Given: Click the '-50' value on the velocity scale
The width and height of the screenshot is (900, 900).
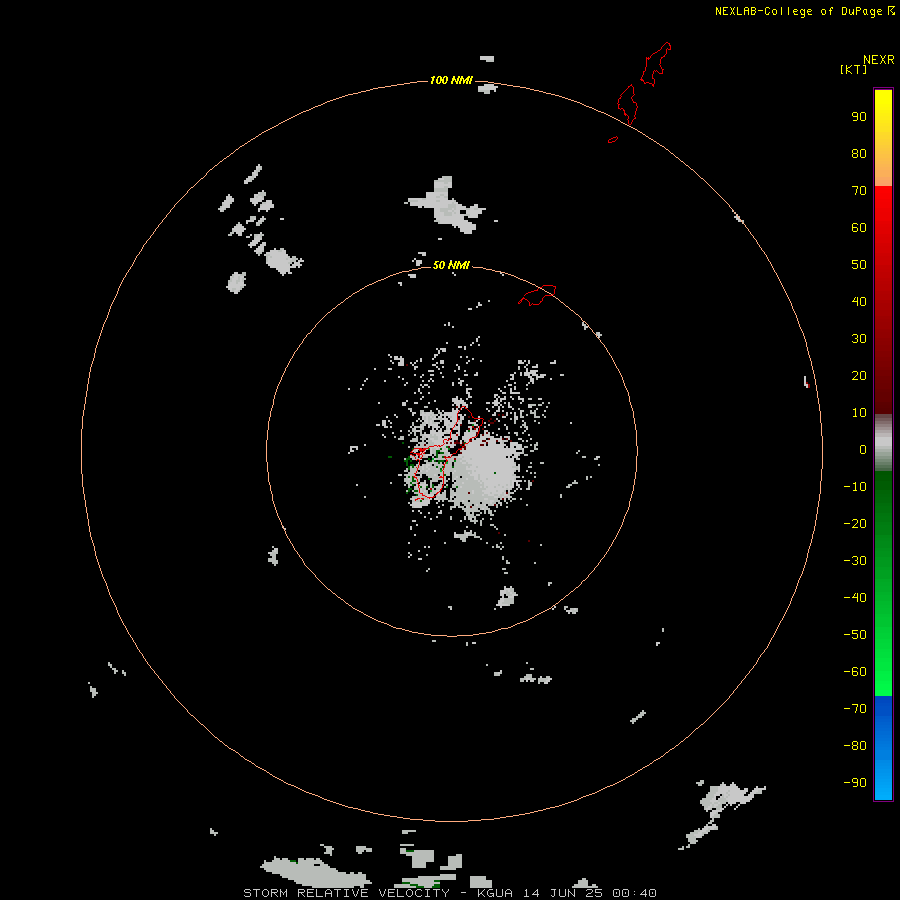Looking at the screenshot, I should (x=855, y=635).
